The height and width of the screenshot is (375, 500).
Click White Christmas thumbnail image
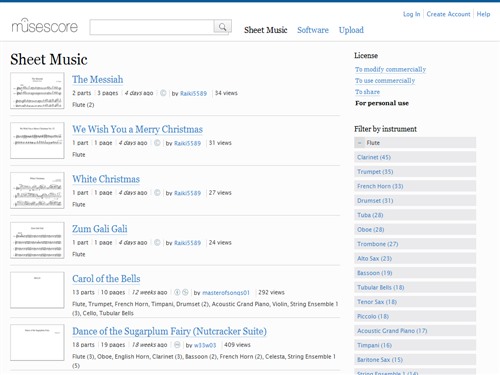click(37, 190)
